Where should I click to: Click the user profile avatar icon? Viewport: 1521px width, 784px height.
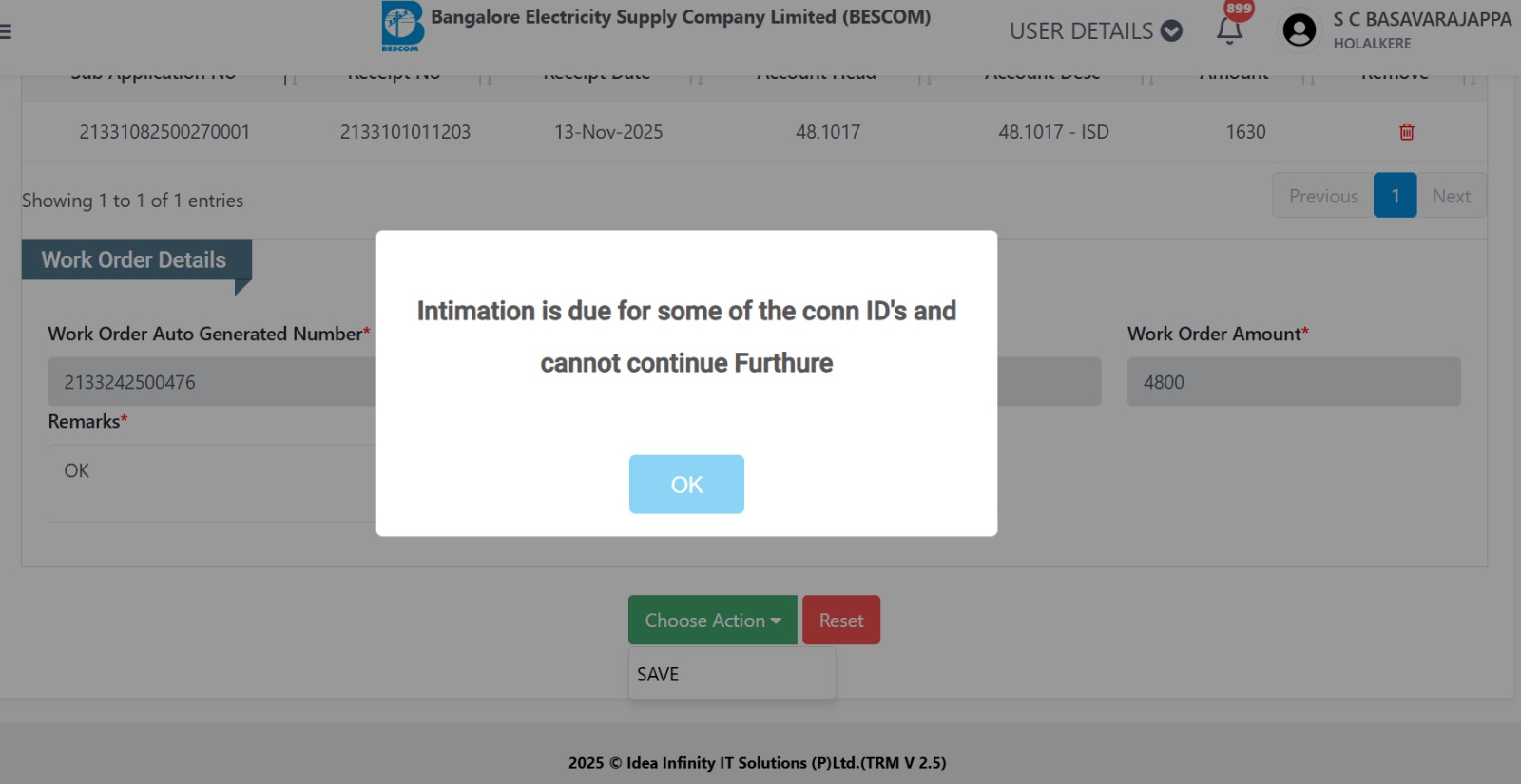tap(1299, 30)
